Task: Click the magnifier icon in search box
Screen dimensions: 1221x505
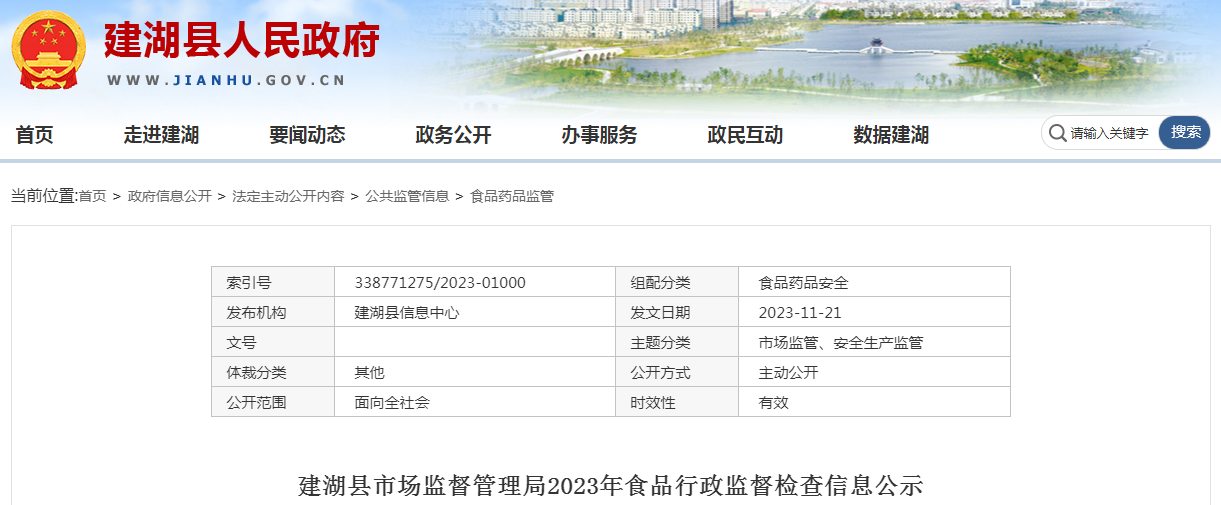Action: (x=1057, y=133)
